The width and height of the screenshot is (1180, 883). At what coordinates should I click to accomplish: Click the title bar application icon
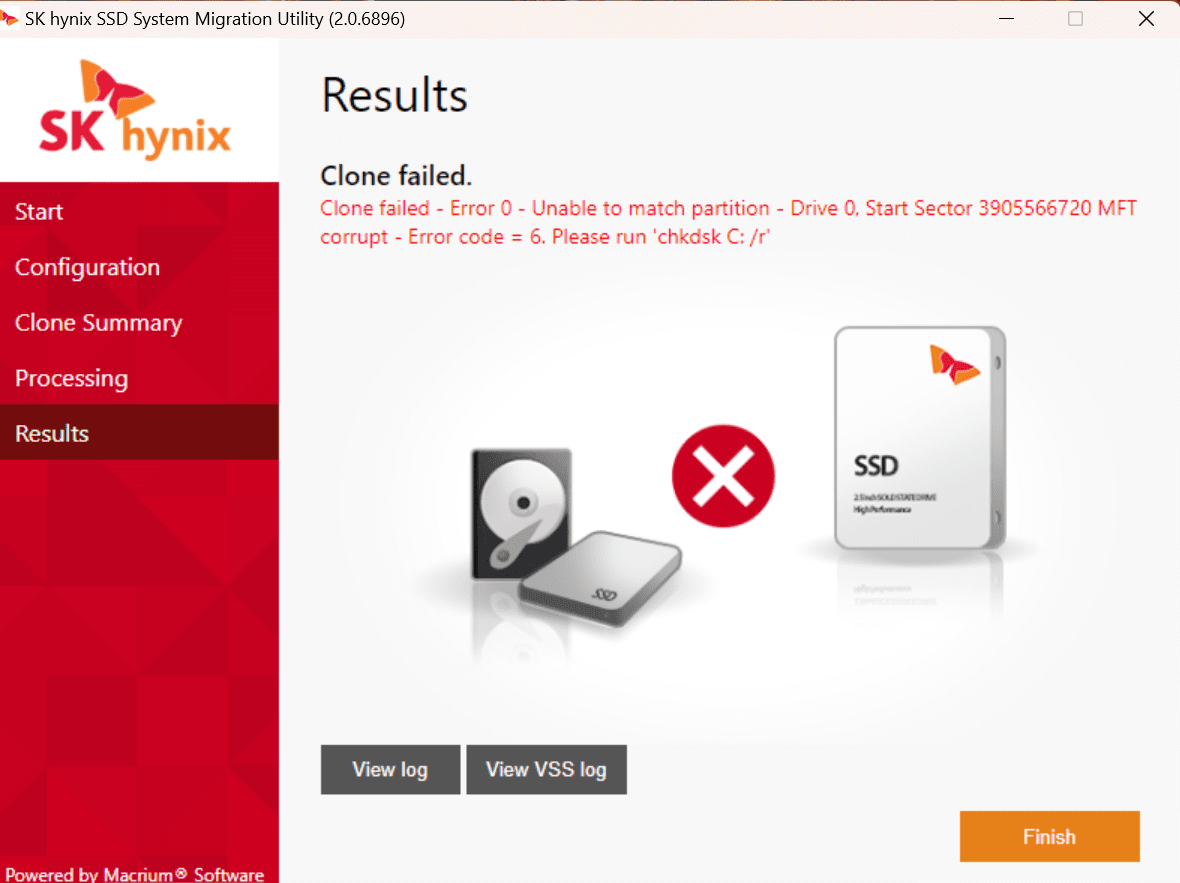(x=10, y=18)
